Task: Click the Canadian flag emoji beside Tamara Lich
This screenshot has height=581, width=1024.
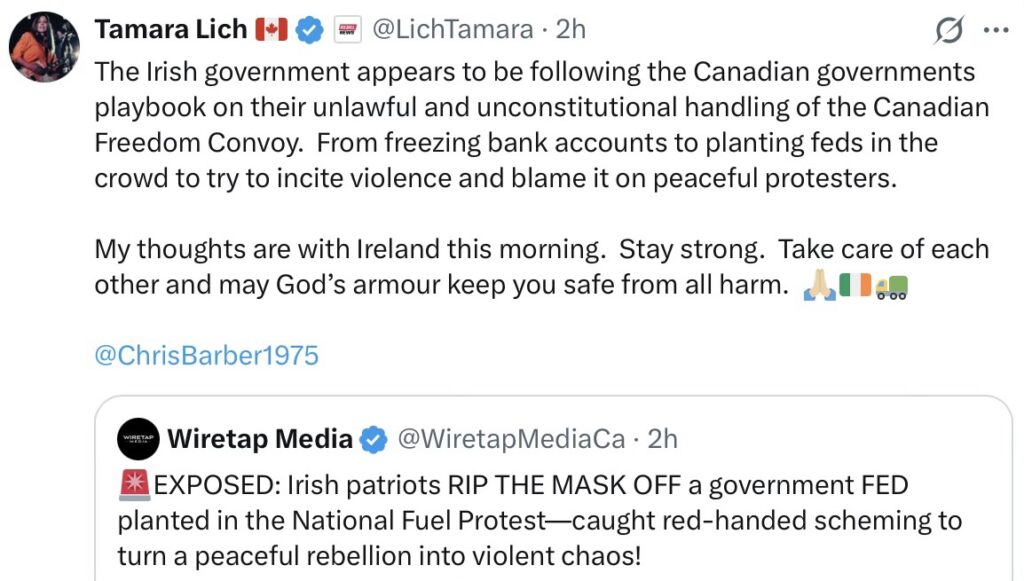Action: pos(271,30)
